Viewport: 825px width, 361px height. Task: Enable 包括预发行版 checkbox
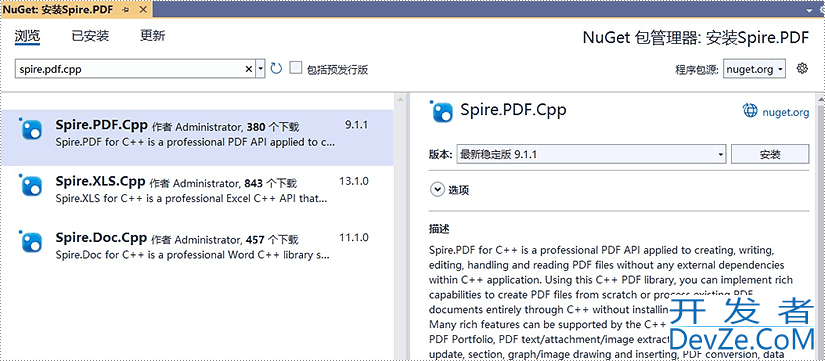click(297, 68)
